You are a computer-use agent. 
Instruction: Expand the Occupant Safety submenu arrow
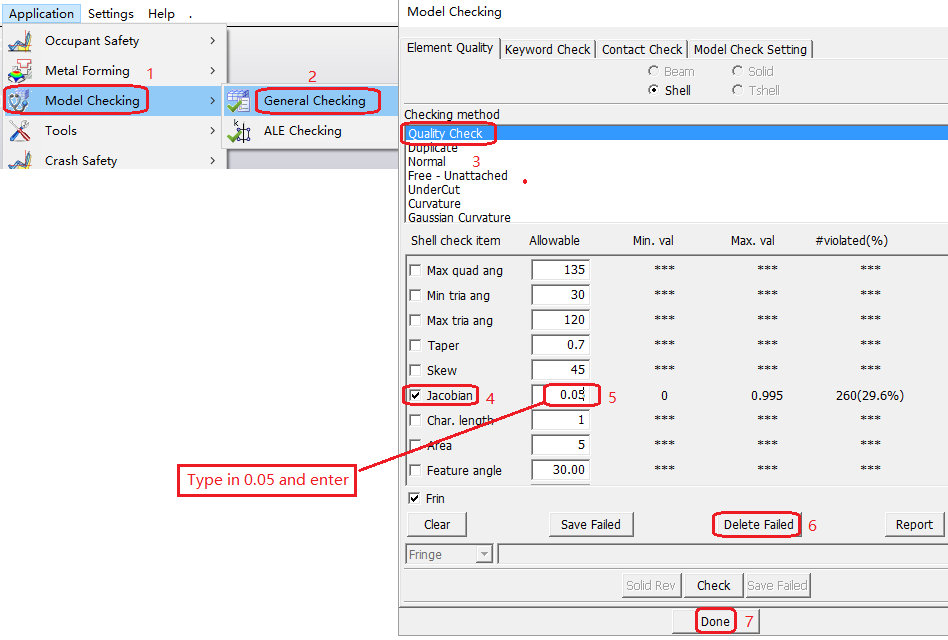tap(213, 41)
